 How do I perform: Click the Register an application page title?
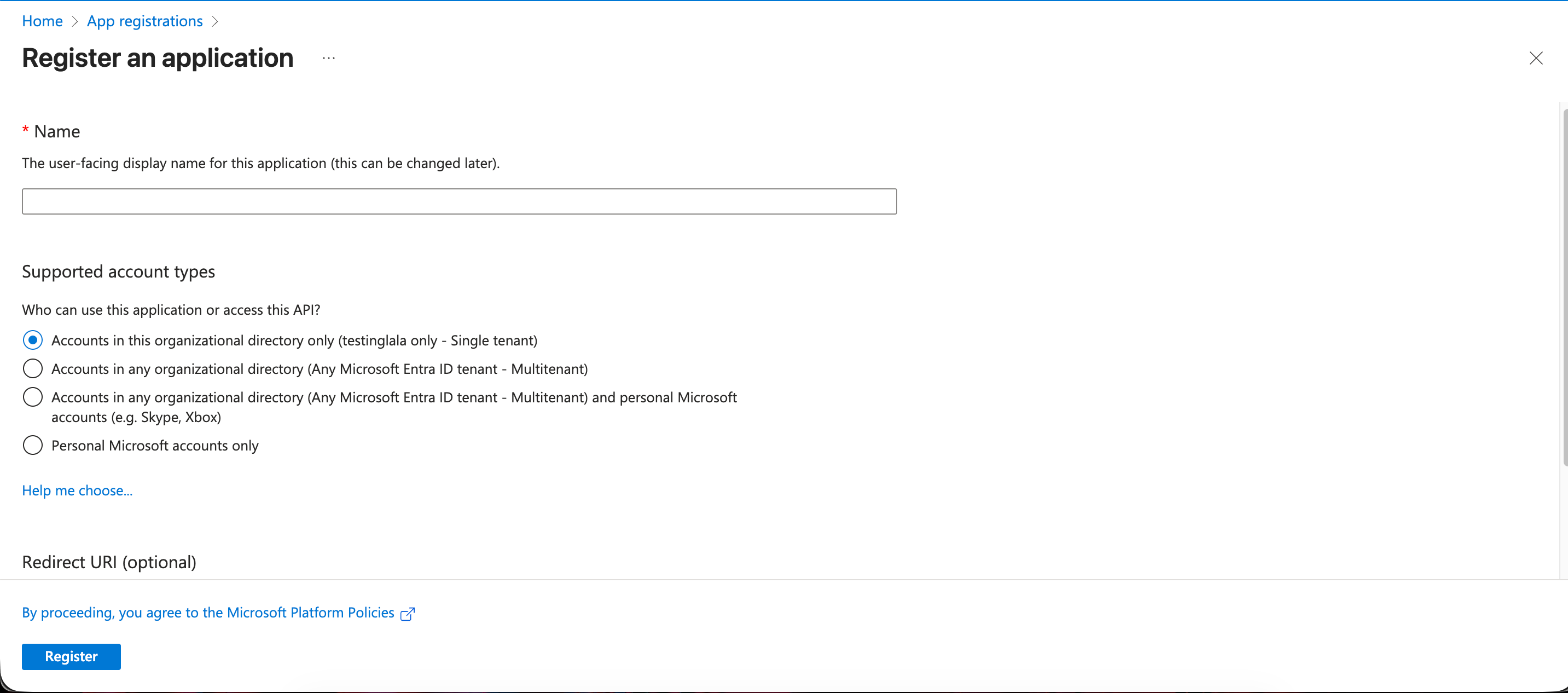coord(158,59)
